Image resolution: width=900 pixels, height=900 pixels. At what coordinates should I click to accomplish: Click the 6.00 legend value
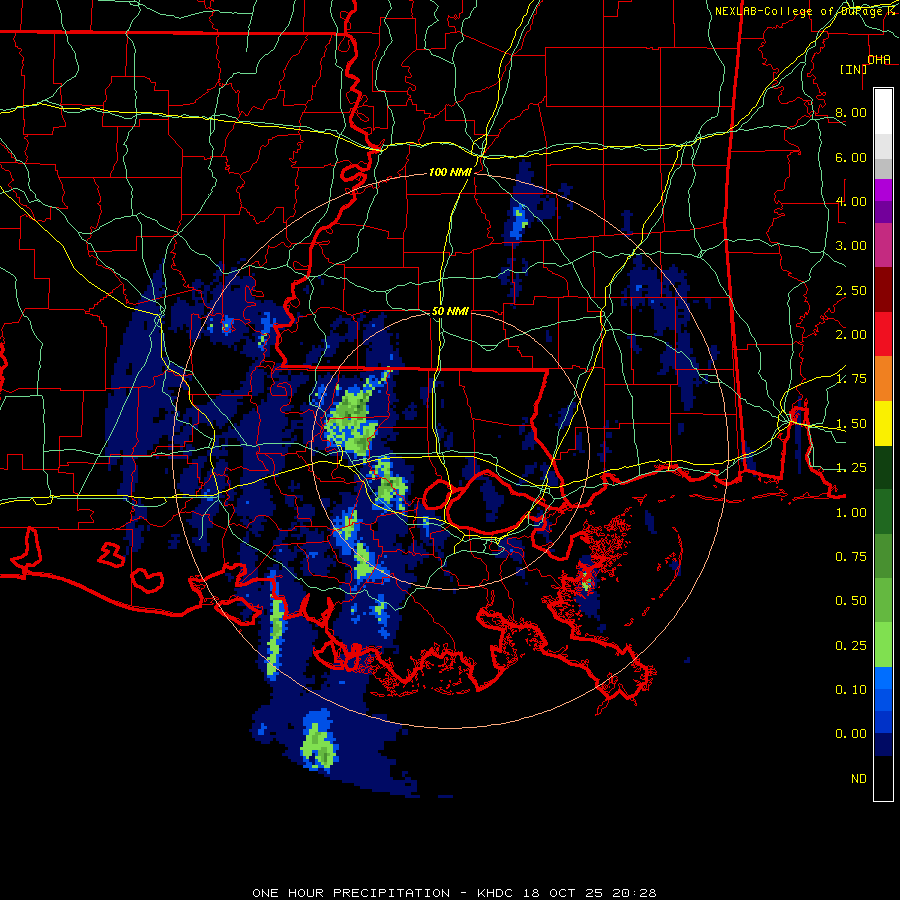(851, 157)
